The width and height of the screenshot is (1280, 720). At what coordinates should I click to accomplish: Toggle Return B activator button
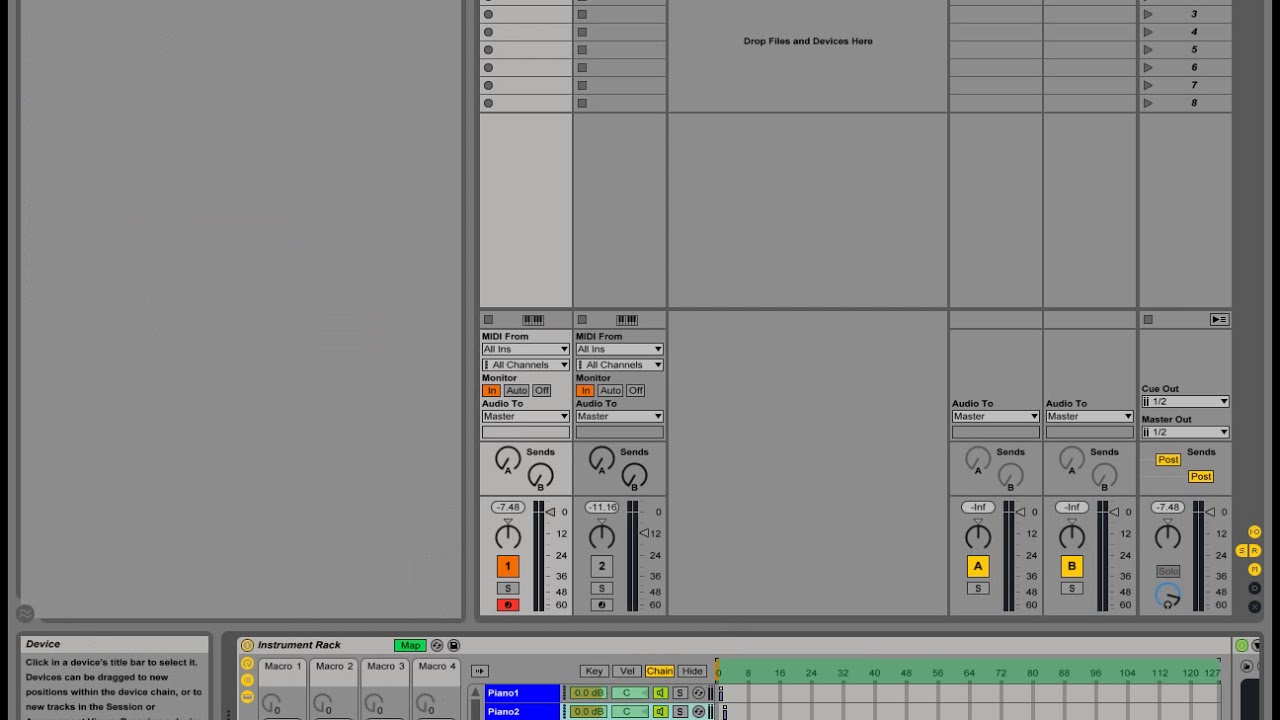point(1072,566)
